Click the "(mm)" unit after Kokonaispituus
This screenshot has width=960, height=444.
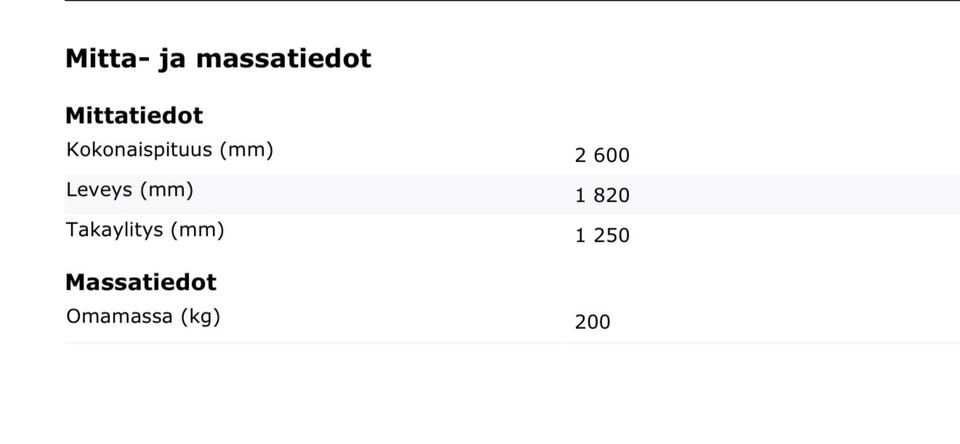(246, 150)
